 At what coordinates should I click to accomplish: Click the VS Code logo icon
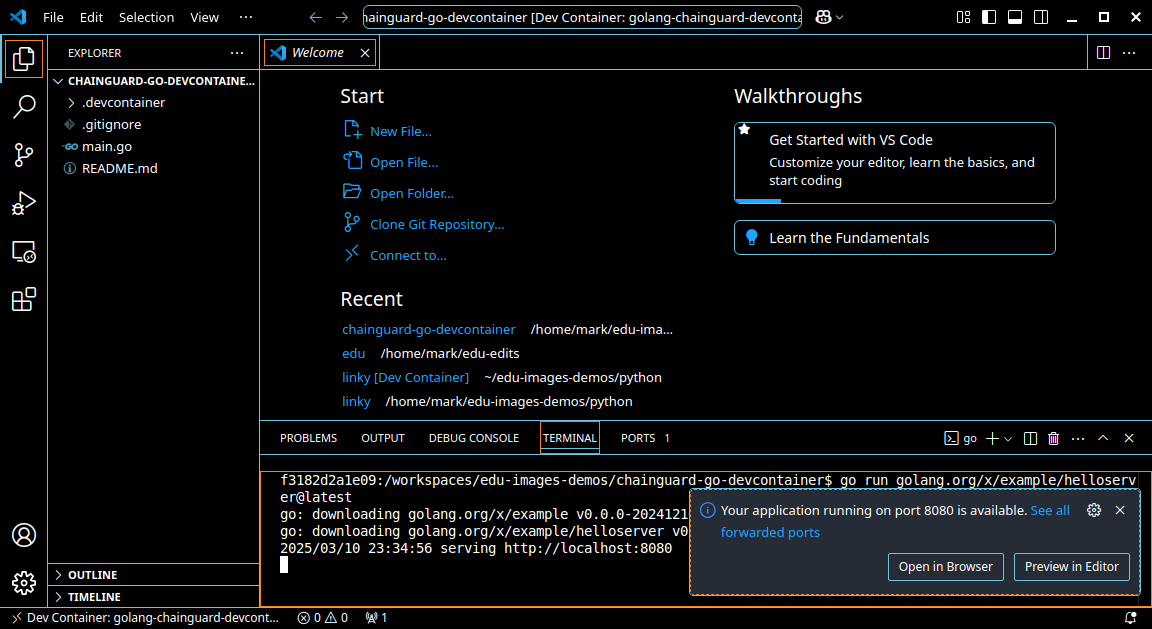coord(18,17)
